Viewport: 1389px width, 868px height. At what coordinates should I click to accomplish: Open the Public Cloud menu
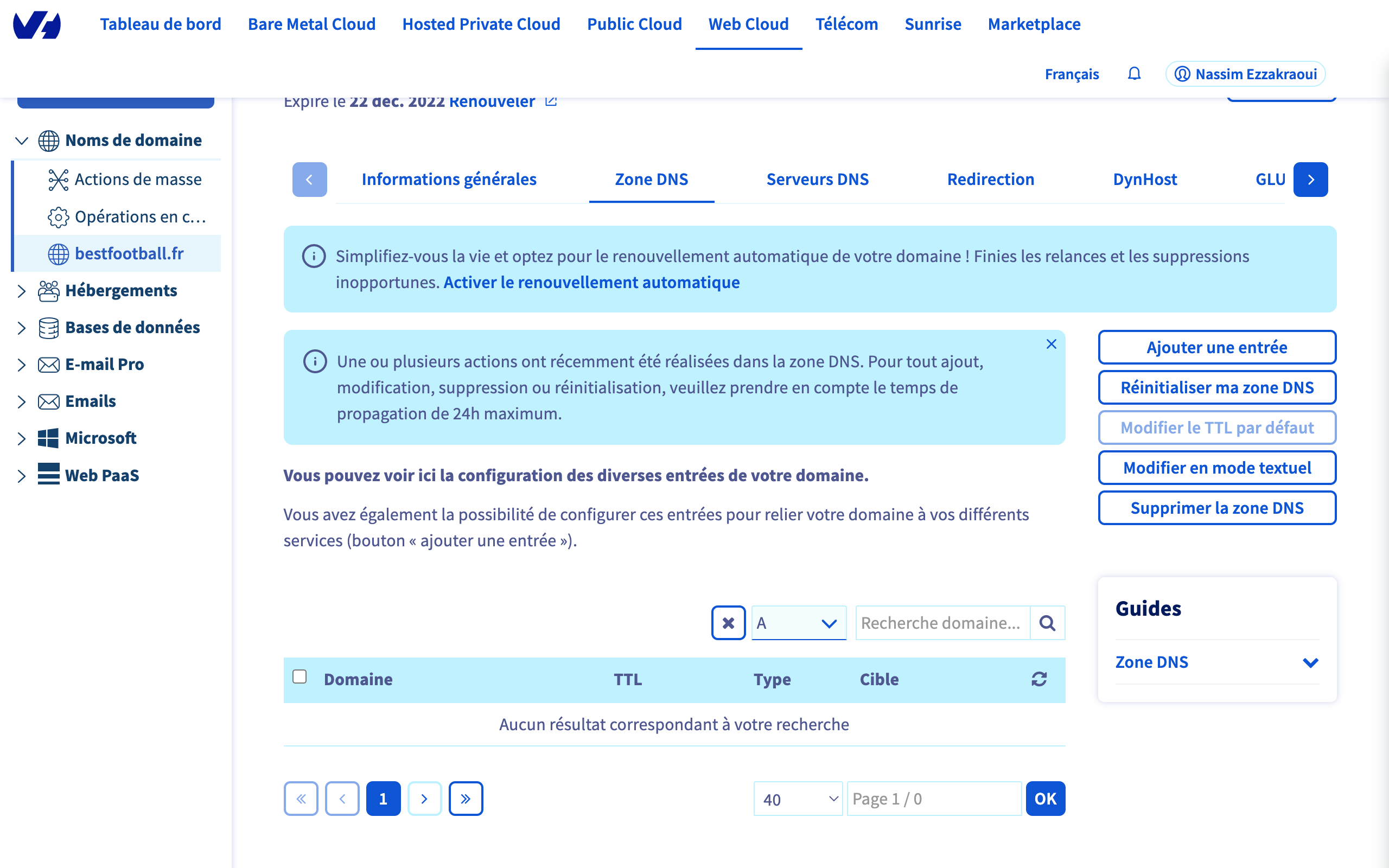634,24
